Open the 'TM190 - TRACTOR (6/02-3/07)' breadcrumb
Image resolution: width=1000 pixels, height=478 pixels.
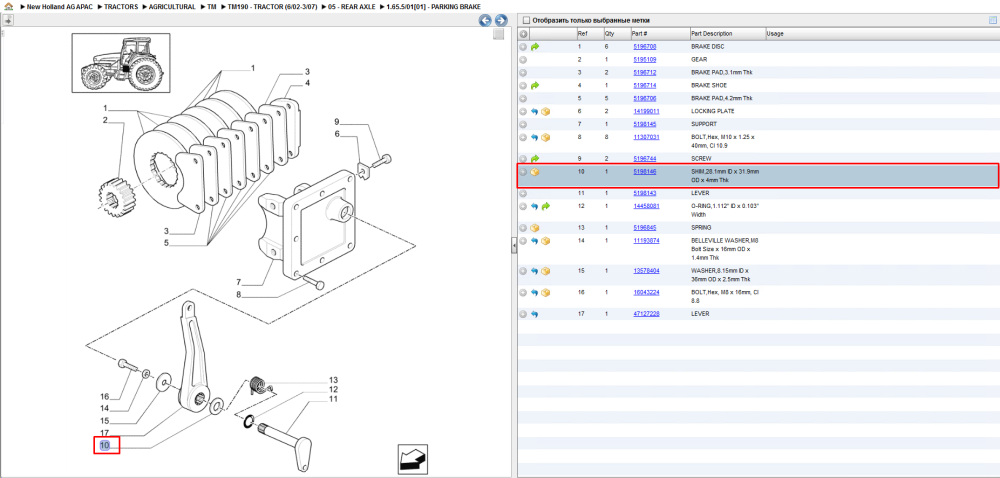[x=272, y=6]
